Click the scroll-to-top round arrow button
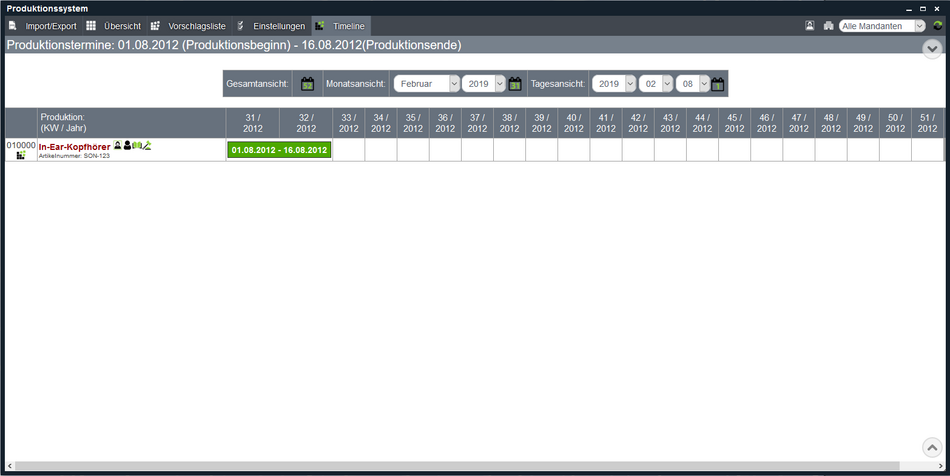The image size is (950, 476). pos(931,448)
